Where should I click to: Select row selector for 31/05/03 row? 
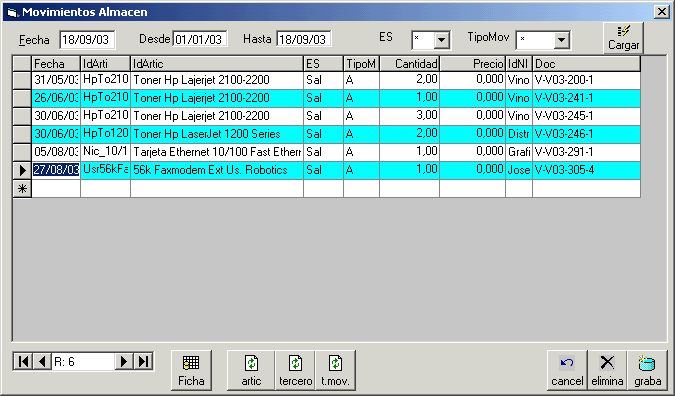coord(22,80)
